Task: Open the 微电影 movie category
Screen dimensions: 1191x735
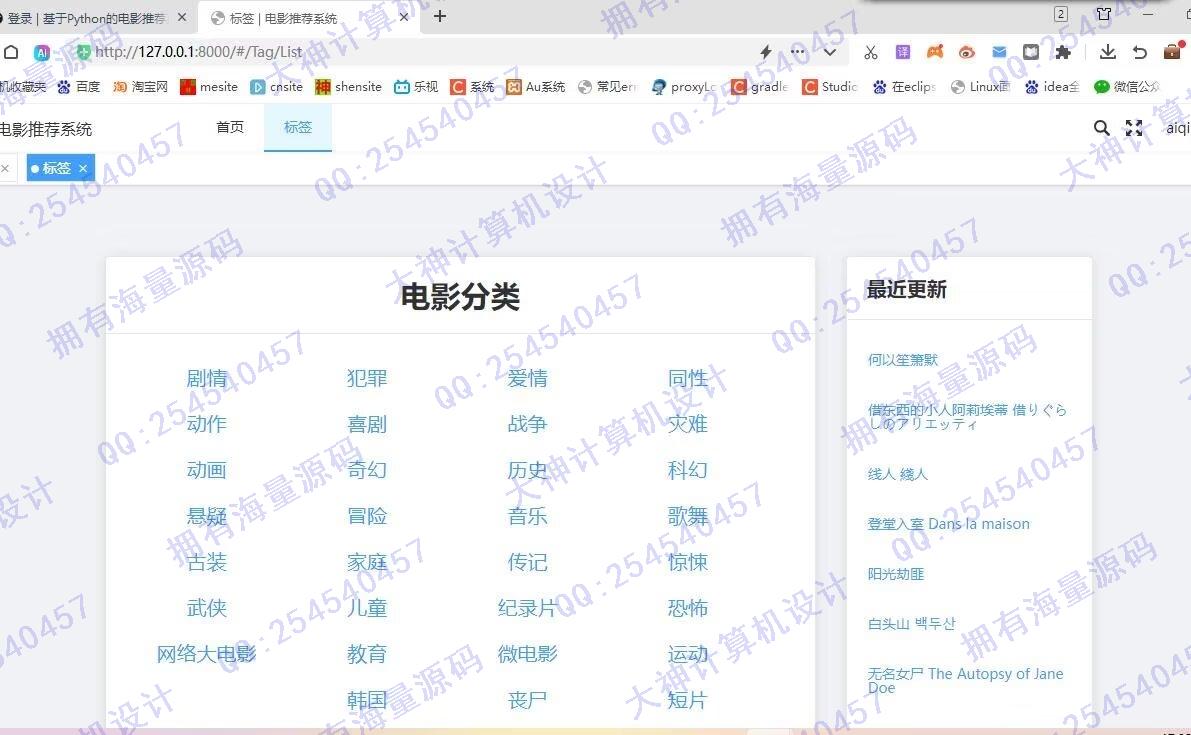Action: [x=527, y=654]
